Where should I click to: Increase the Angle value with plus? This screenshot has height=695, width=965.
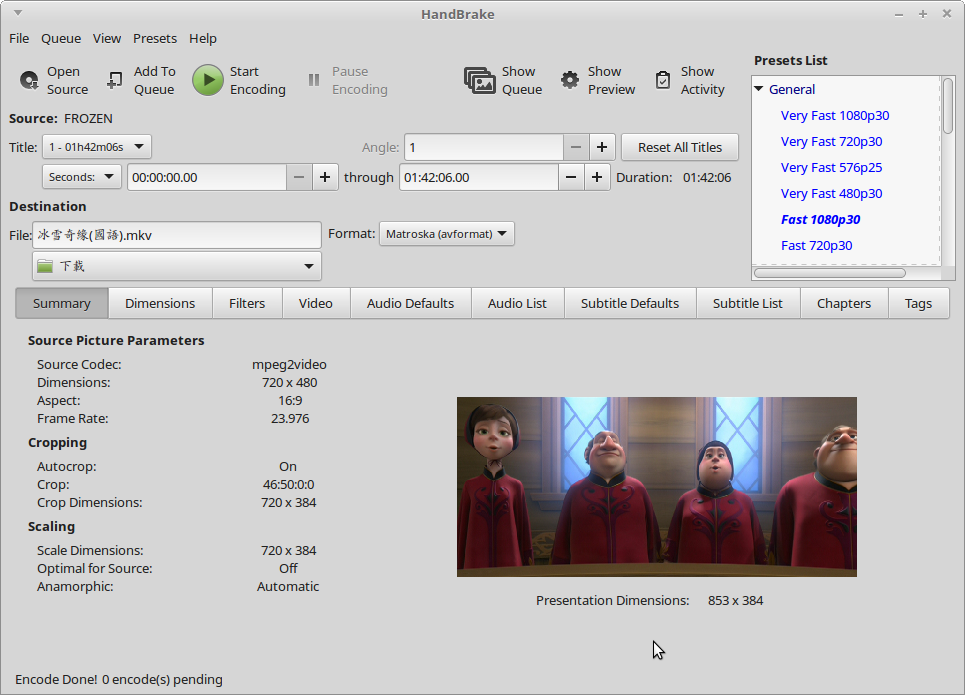point(602,147)
